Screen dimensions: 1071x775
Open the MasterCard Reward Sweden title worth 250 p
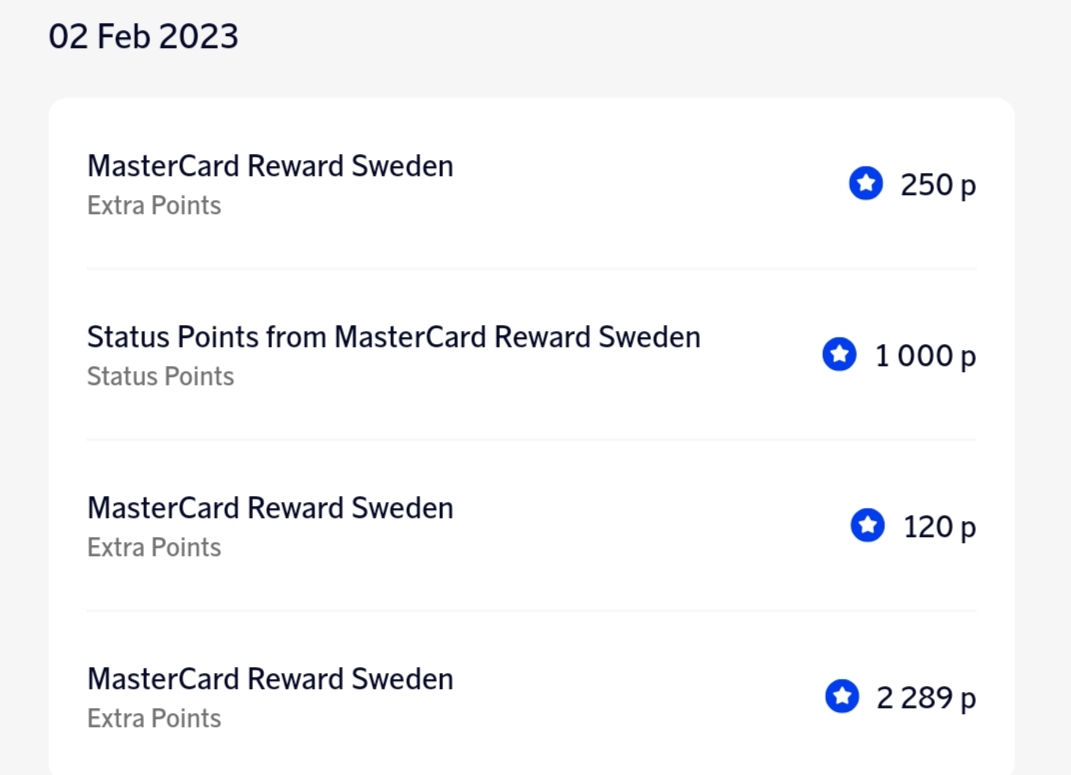270,166
